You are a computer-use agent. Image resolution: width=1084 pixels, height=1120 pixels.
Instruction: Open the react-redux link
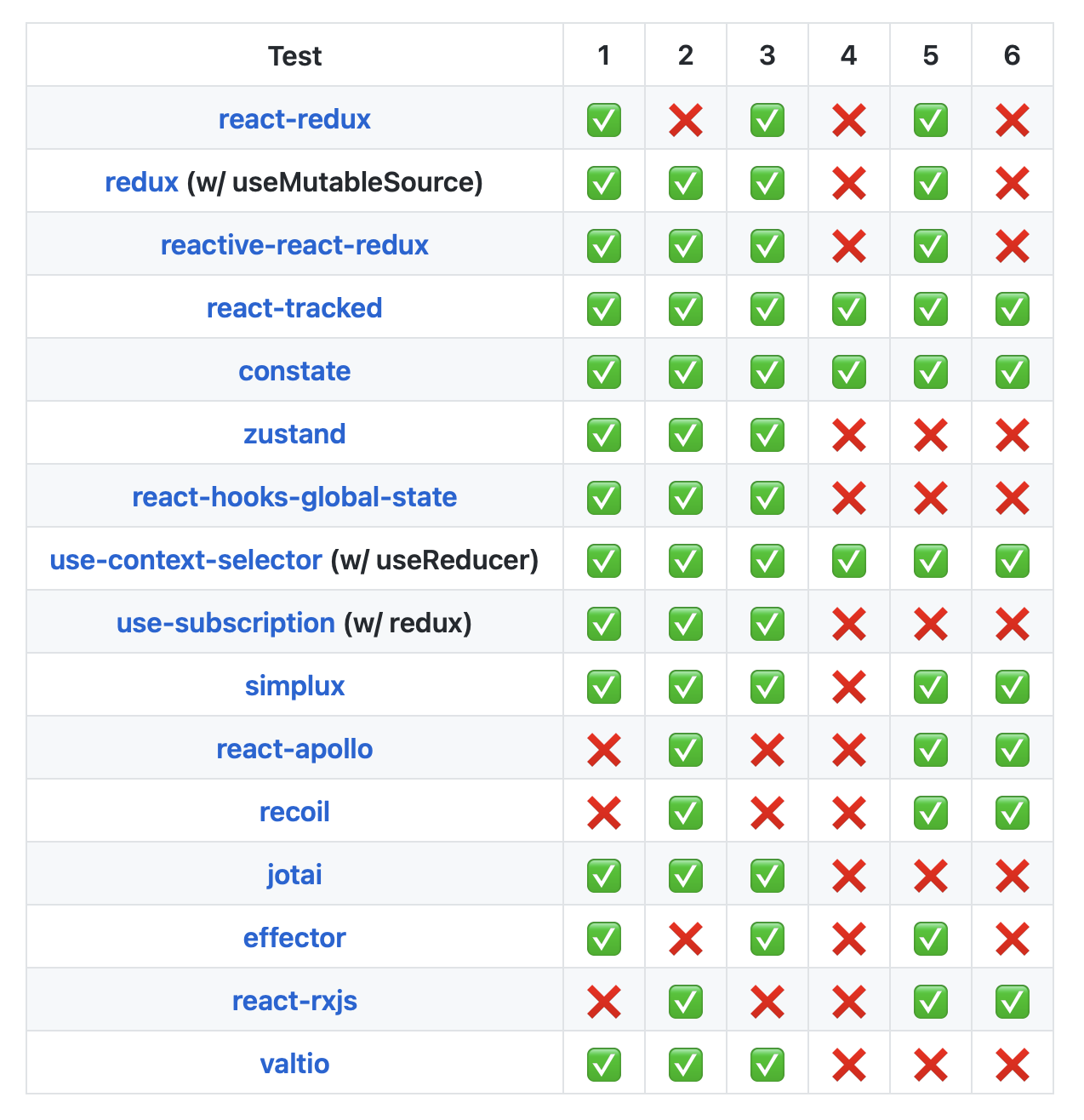294,119
